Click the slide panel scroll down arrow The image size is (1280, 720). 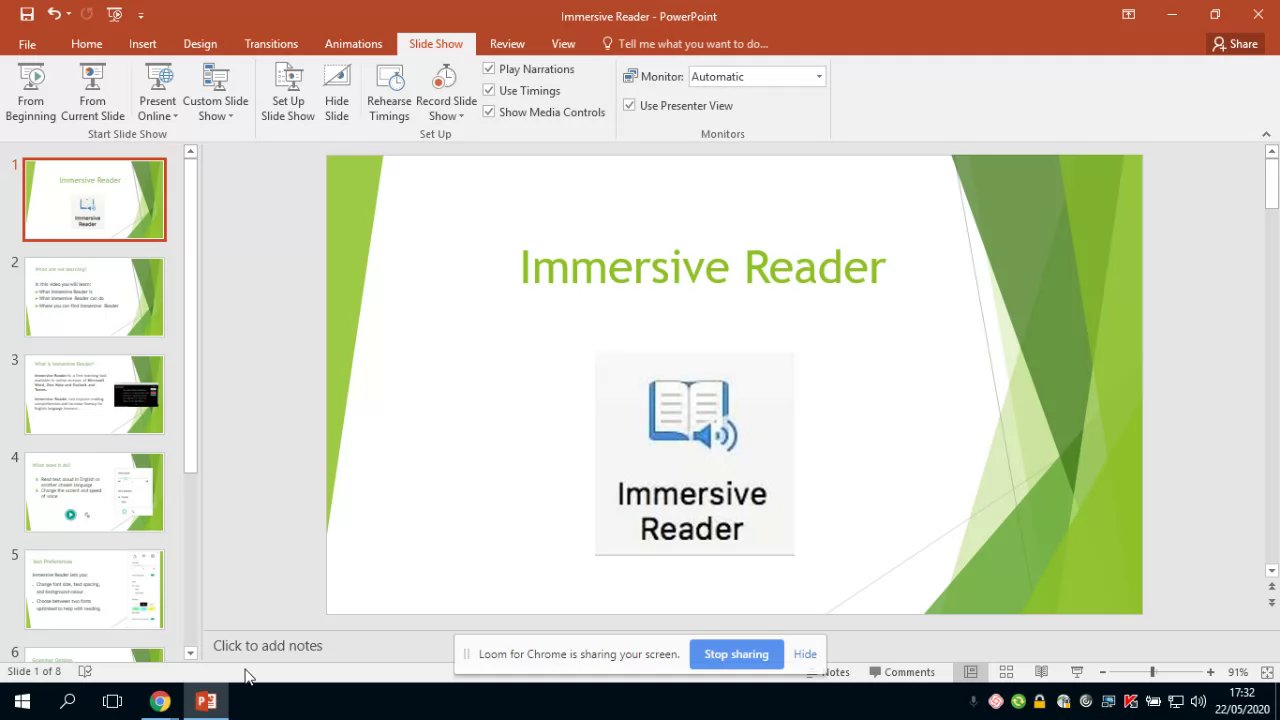pos(191,653)
